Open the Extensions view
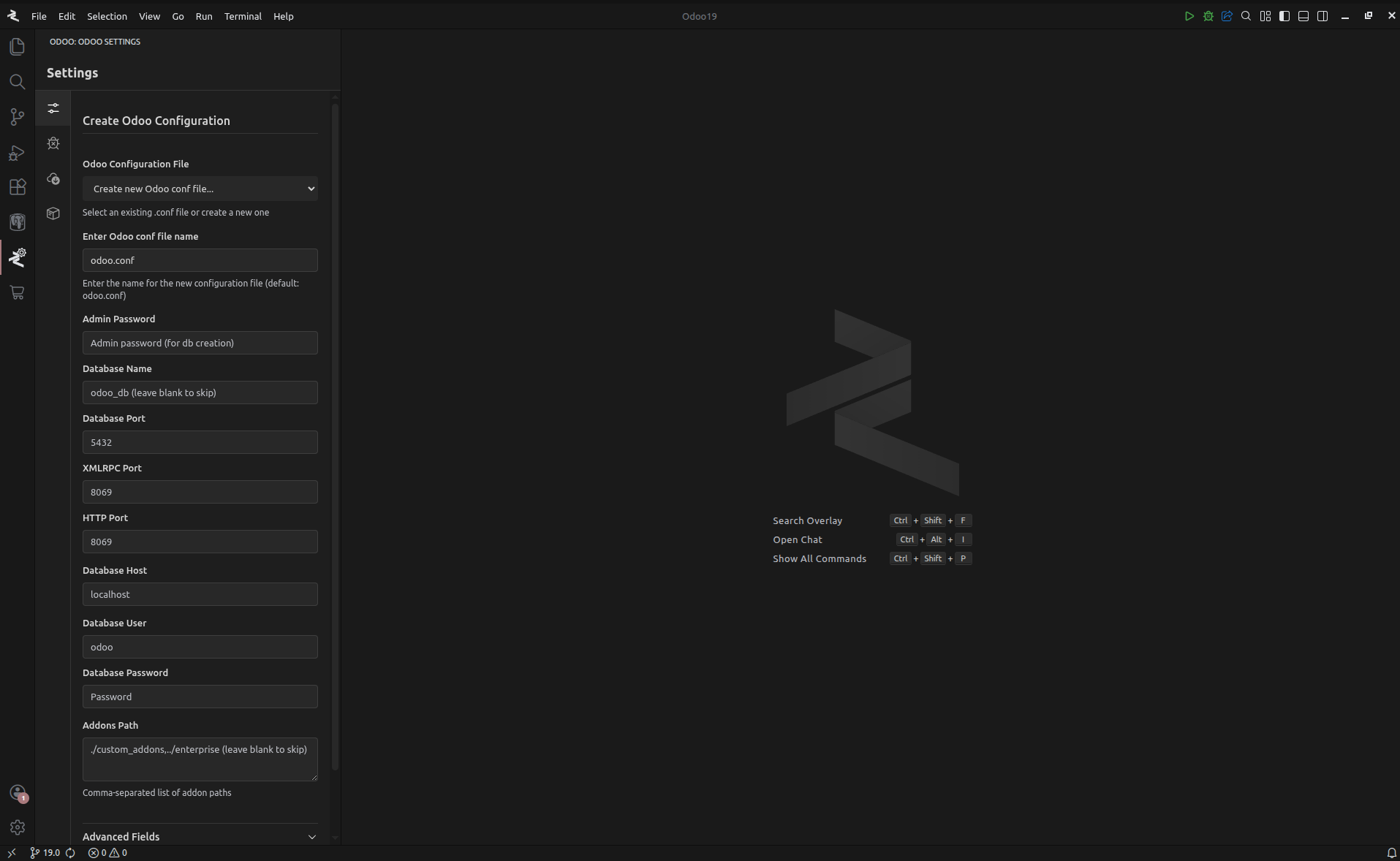This screenshot has height=861, width=1400. [18, 187]
